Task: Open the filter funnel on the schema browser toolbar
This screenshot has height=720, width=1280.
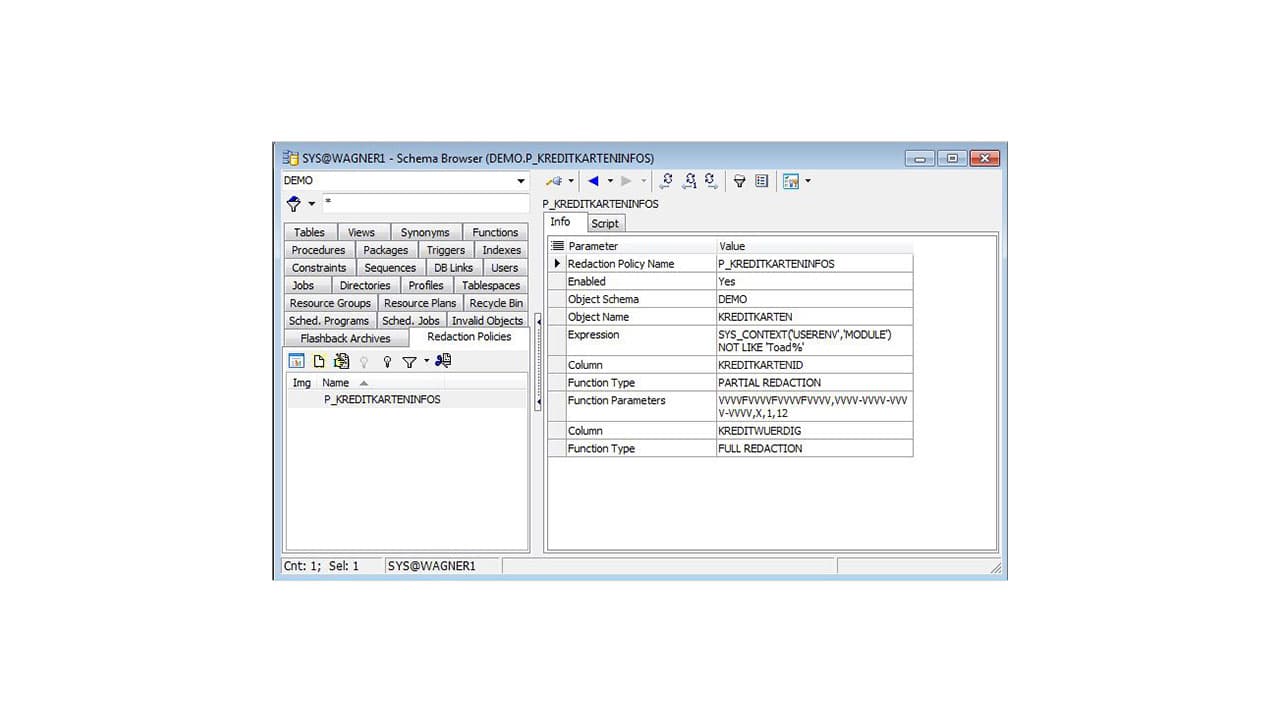Action: point(739,181)
